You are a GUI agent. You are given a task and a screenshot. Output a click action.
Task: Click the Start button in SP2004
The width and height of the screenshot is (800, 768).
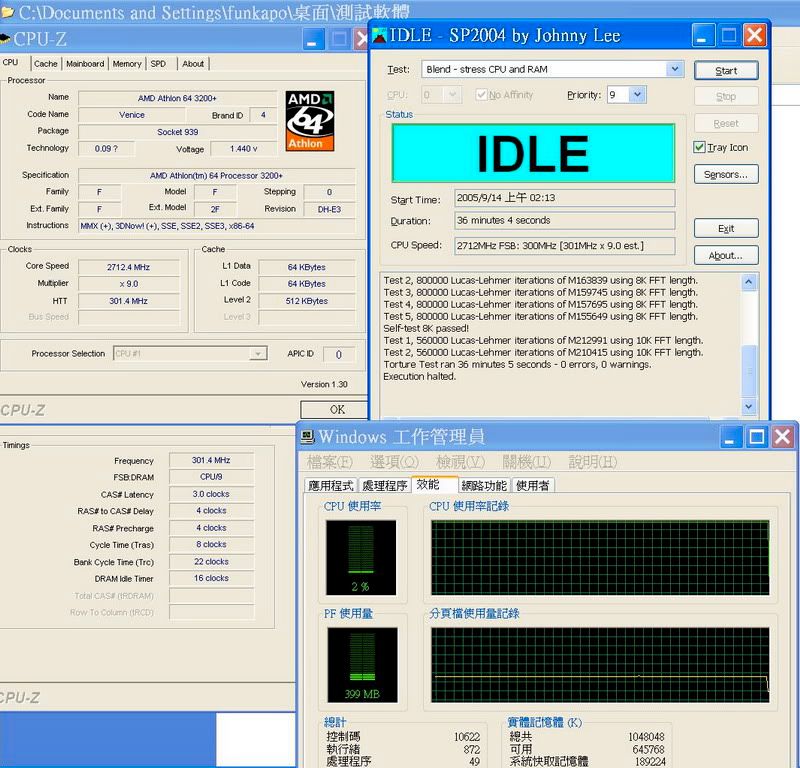(x=726, y=70)
